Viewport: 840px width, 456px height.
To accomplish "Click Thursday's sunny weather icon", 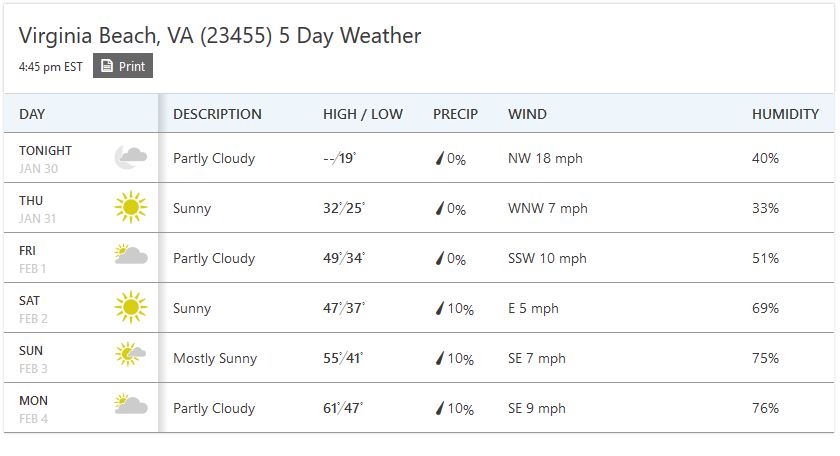I will click(130, 207).
